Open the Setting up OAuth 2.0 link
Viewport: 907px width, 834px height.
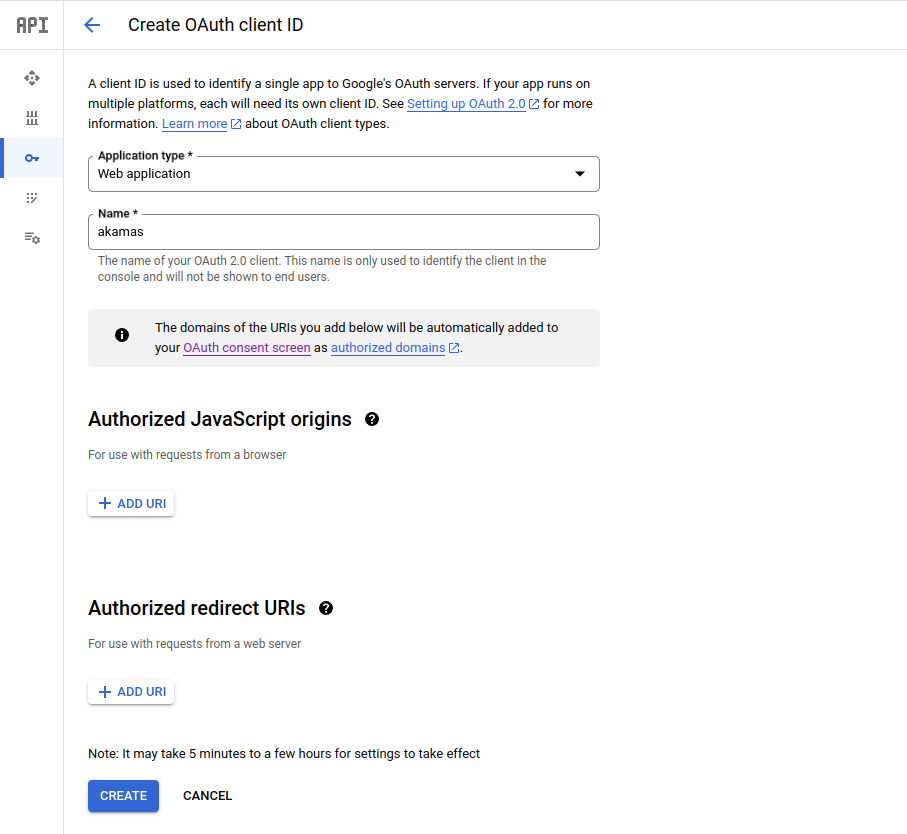466,104
